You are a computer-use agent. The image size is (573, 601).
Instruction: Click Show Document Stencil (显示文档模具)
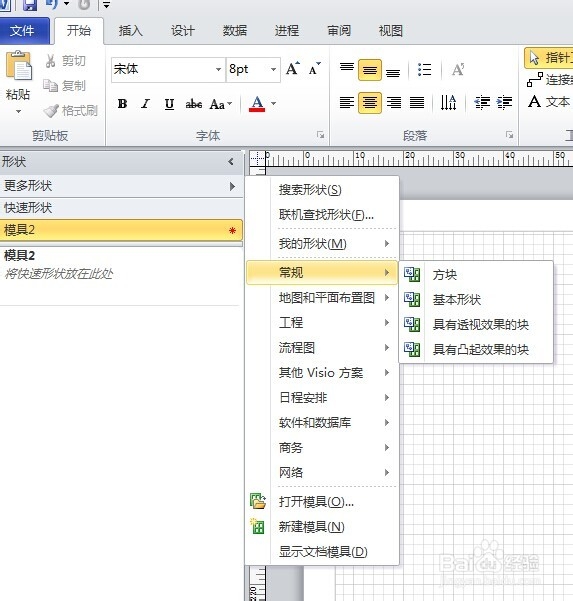pyautogui.click(x=322, y=552)
